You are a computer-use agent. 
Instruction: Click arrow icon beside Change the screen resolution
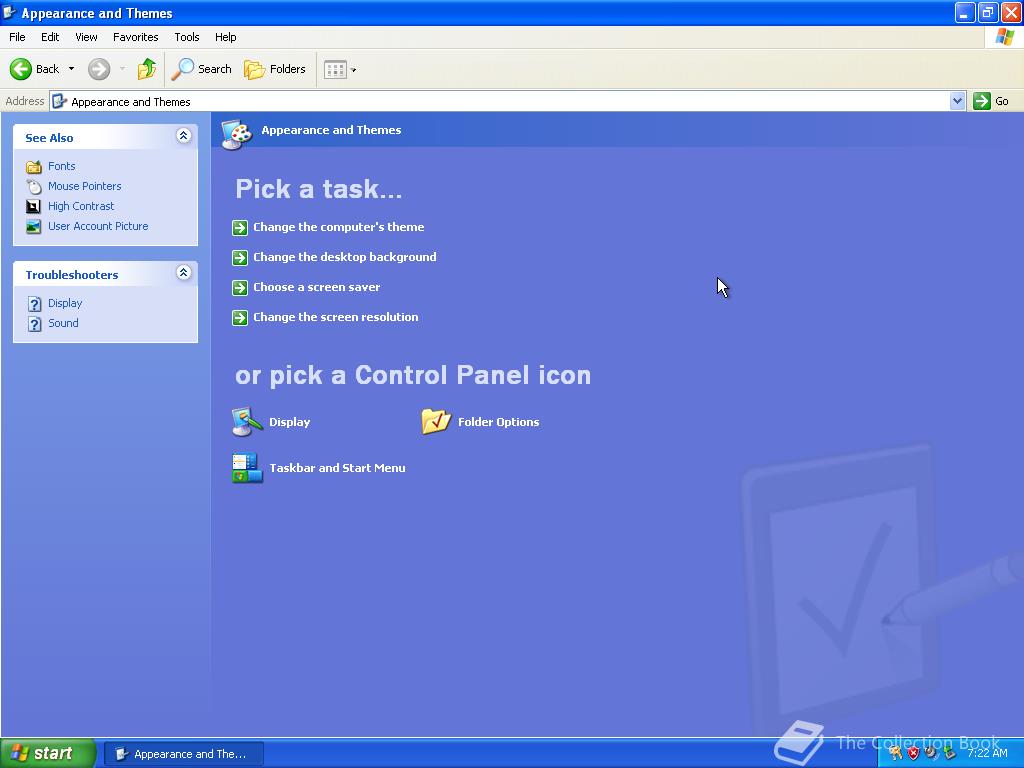click(x=240, y=317)
